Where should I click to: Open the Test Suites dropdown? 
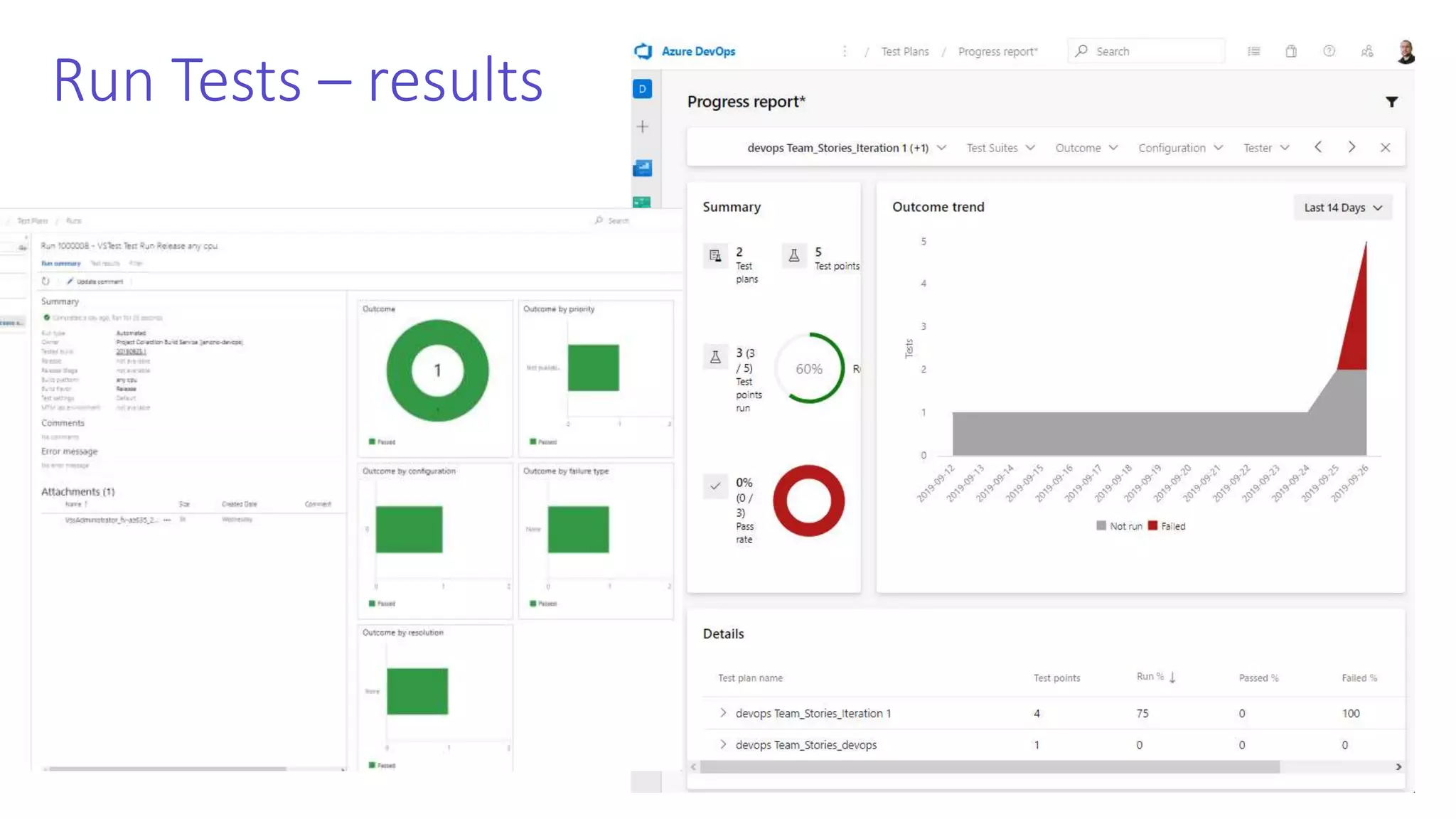(1000, 148)
